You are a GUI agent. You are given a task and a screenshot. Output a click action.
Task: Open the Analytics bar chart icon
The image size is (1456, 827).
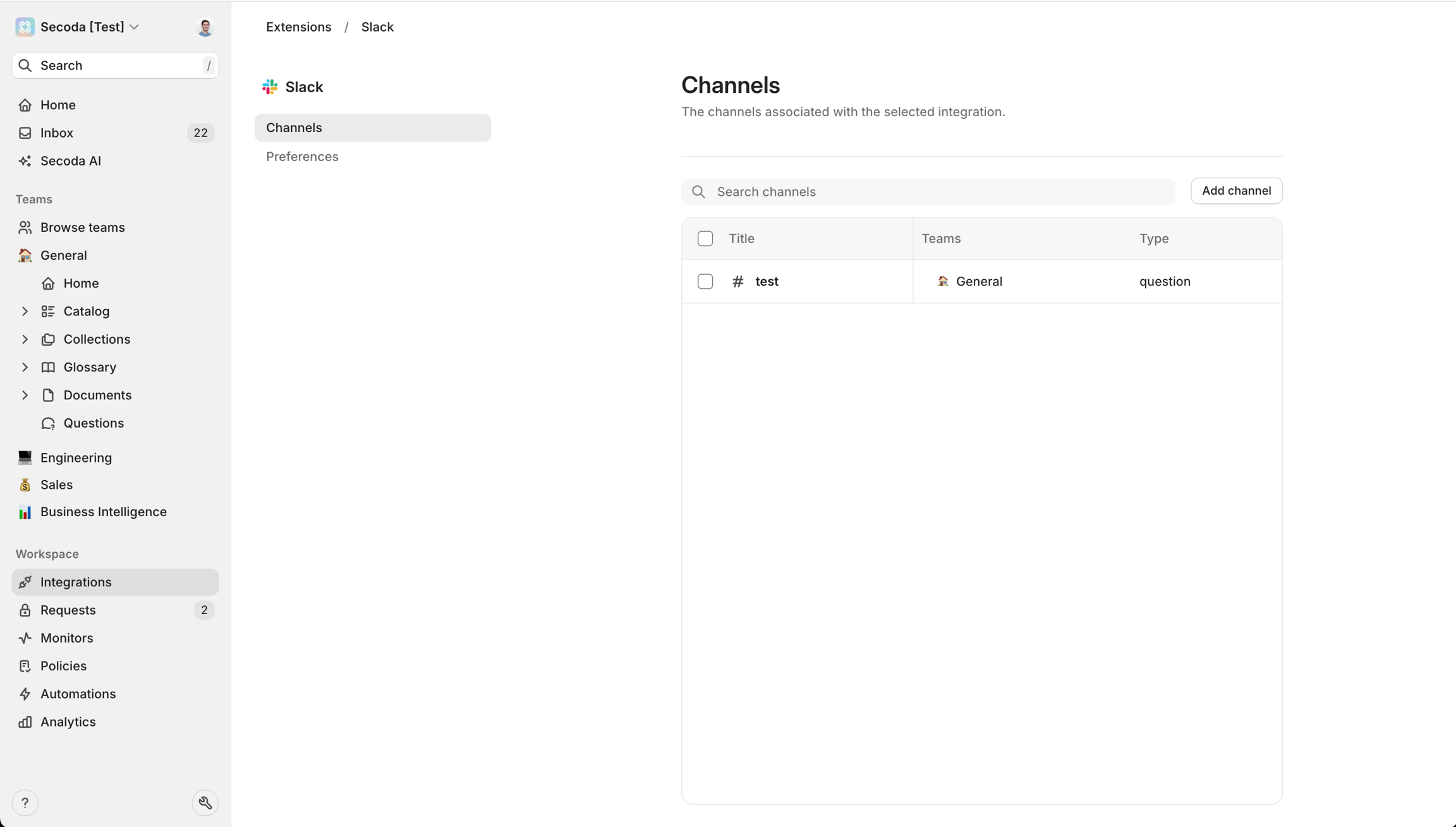tap(25, 722)
